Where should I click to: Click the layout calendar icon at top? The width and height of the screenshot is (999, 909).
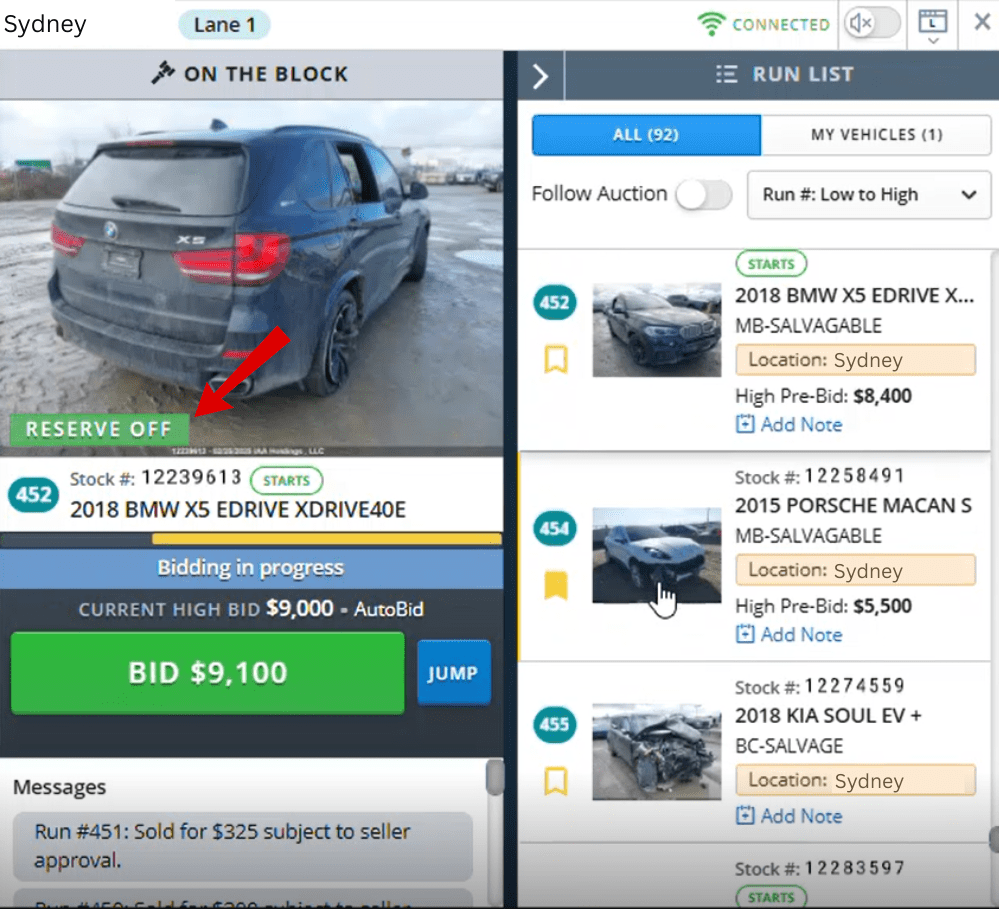pos(932,20)
